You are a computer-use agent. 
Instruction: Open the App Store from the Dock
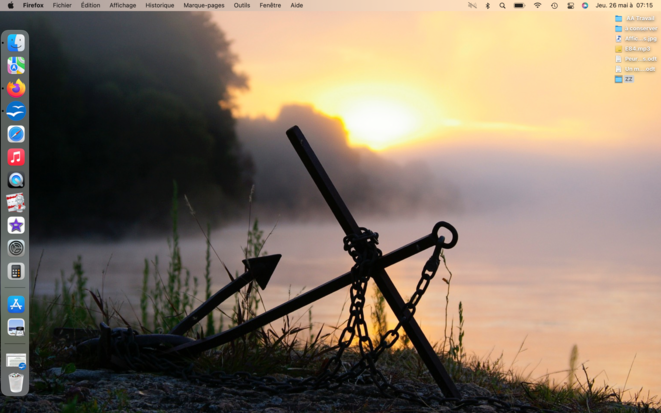pyautogui.click(x=16, y=304)
